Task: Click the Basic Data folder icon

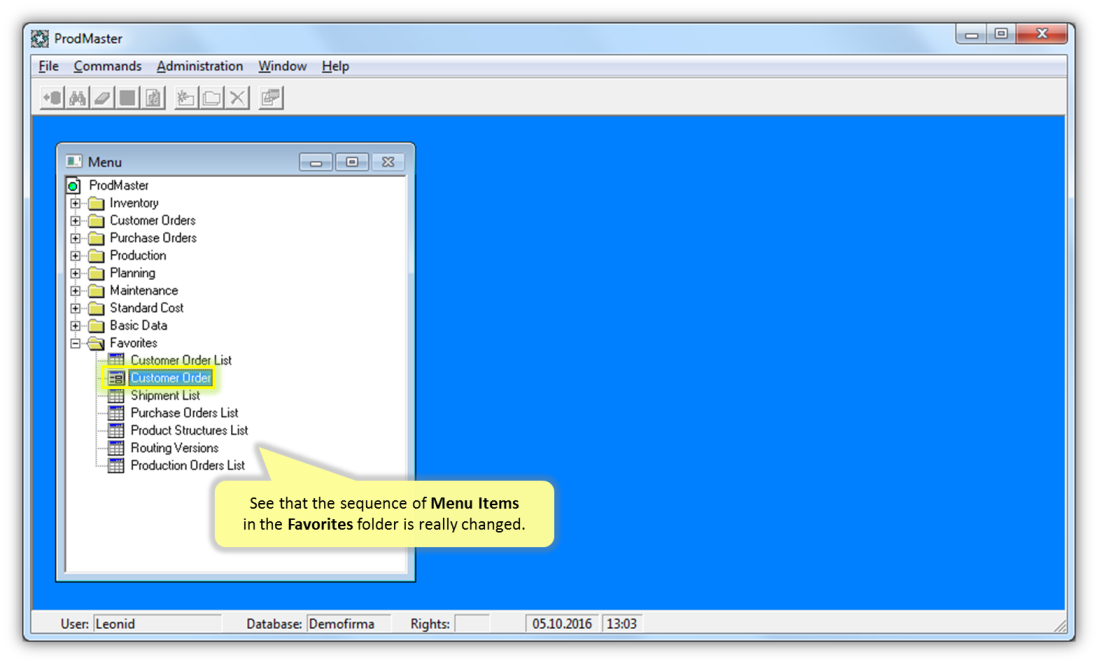Action: tap(97, 326)
